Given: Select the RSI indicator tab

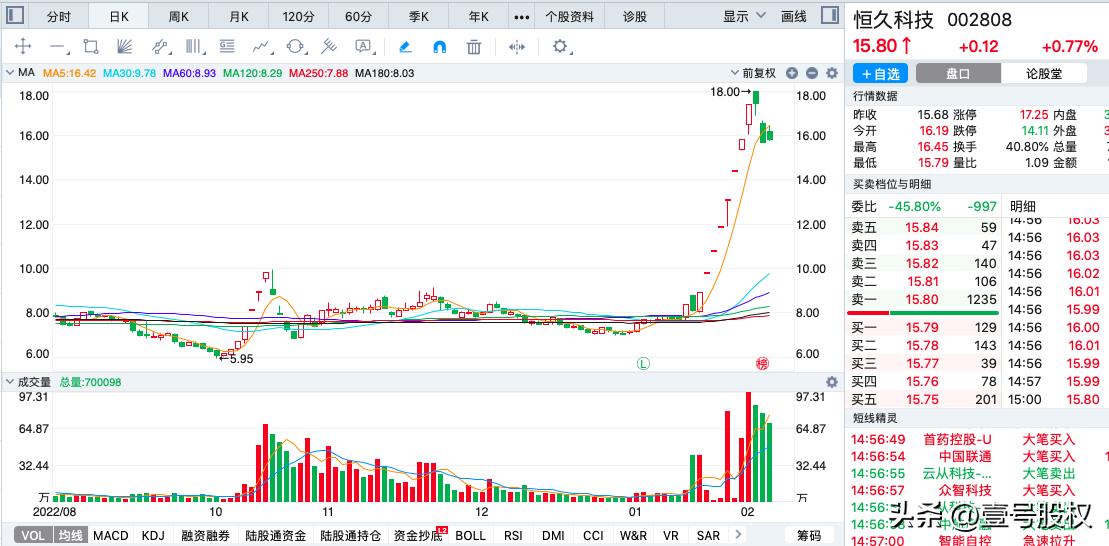Looking at the screenshot, I should click(513, 535).
